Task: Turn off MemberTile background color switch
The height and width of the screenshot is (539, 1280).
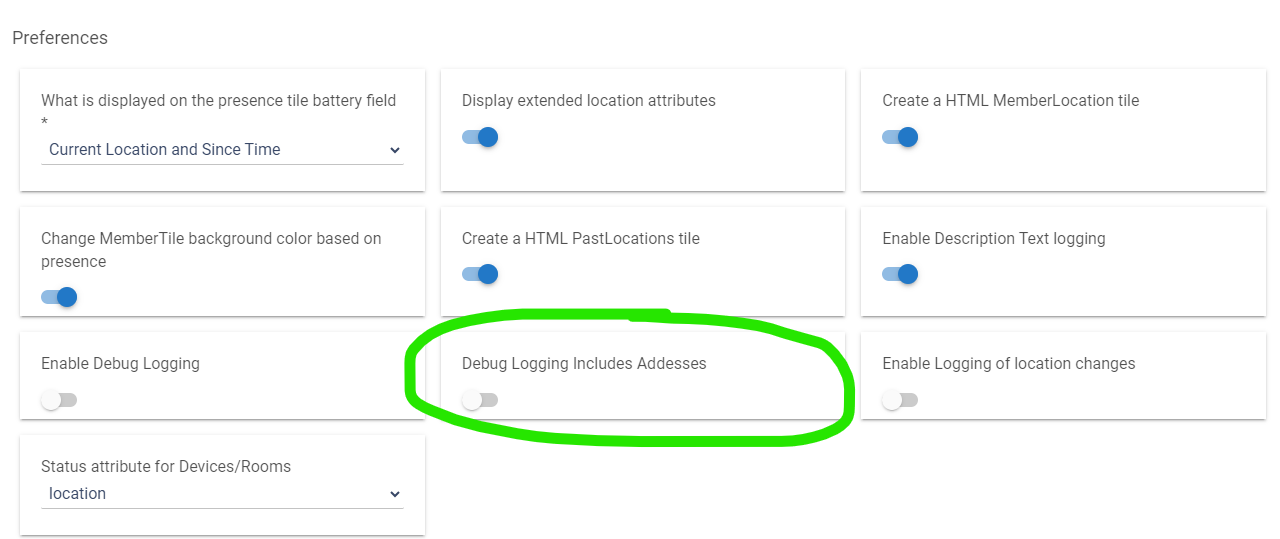Action: (59, 297)
